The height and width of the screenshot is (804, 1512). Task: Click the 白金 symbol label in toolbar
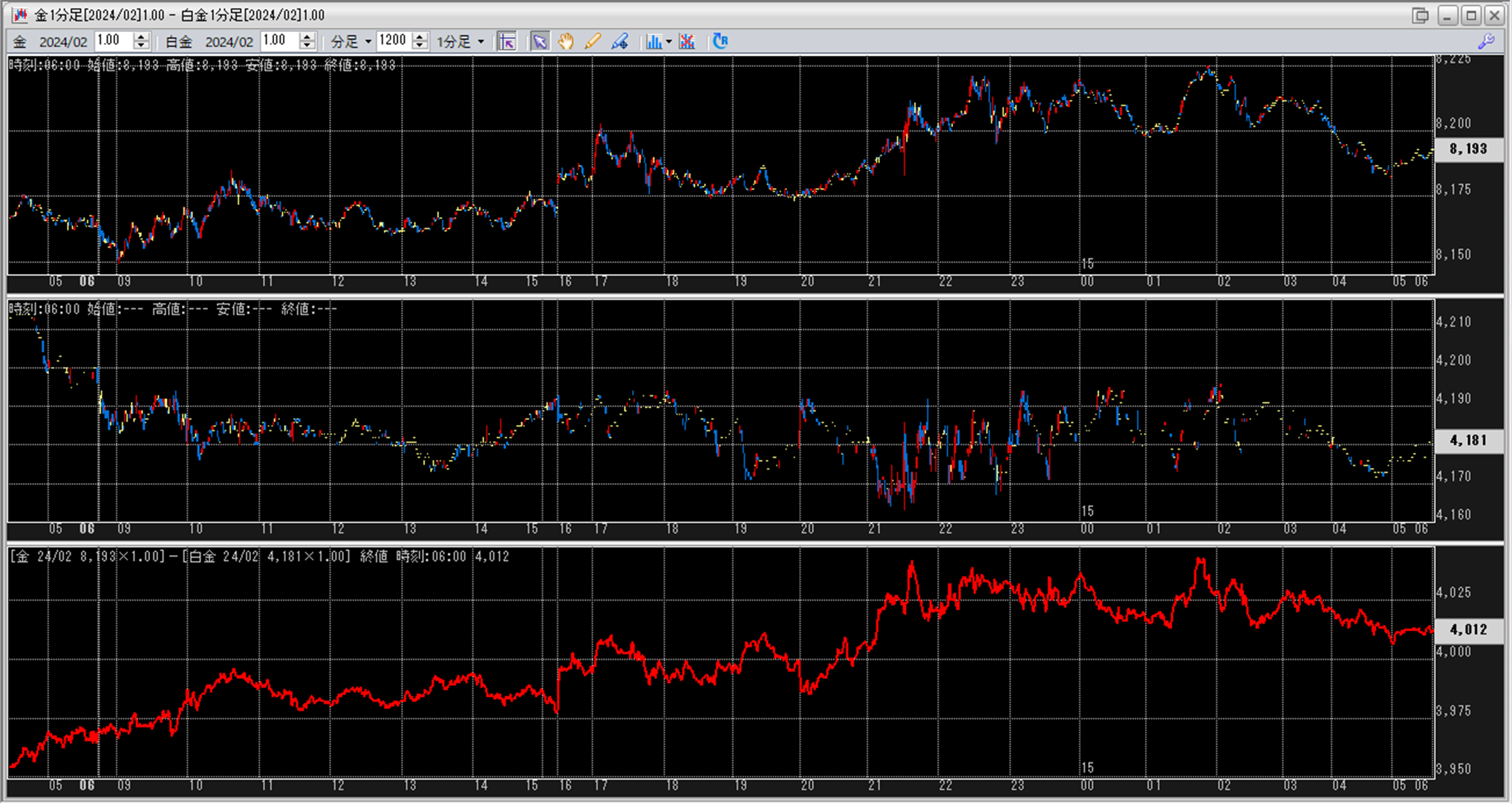point(178,42)
